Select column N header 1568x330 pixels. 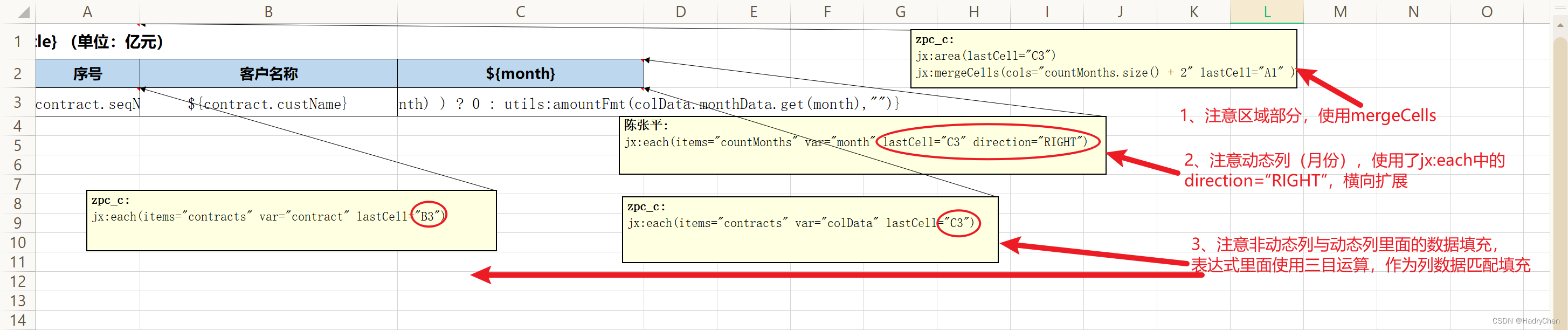(1413, 11)
